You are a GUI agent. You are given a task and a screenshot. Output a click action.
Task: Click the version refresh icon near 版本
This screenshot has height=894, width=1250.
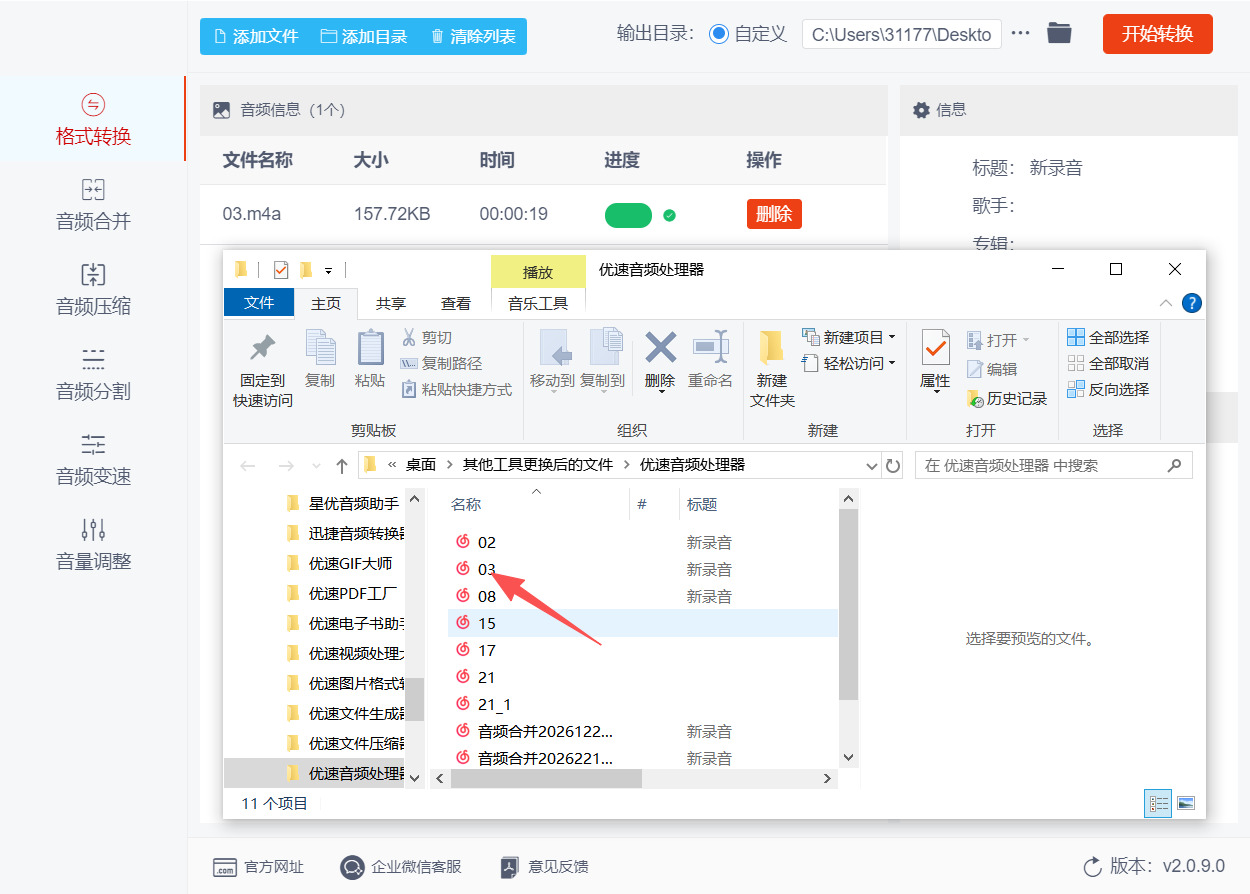coord(1093,867)
